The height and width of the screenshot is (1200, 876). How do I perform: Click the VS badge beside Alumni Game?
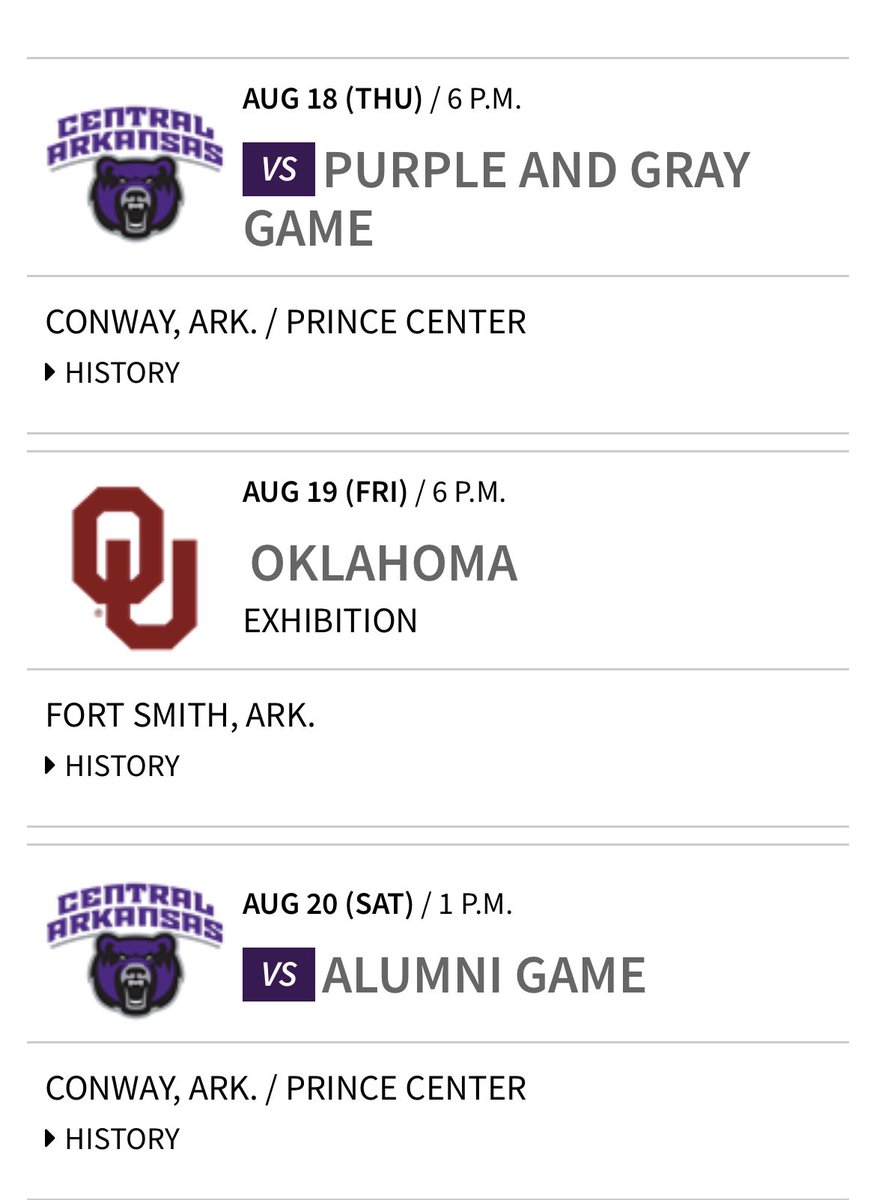(x=279, y=975)
